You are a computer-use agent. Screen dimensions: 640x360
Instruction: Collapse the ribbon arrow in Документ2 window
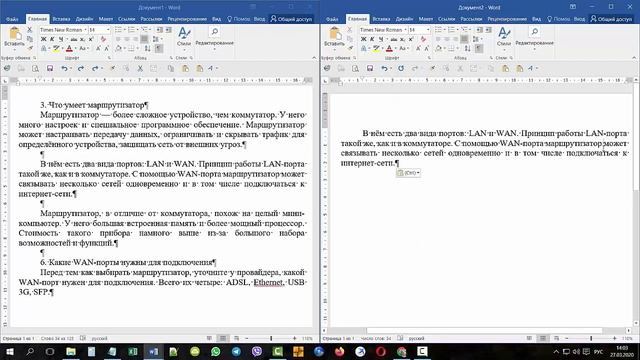(634, 58)
